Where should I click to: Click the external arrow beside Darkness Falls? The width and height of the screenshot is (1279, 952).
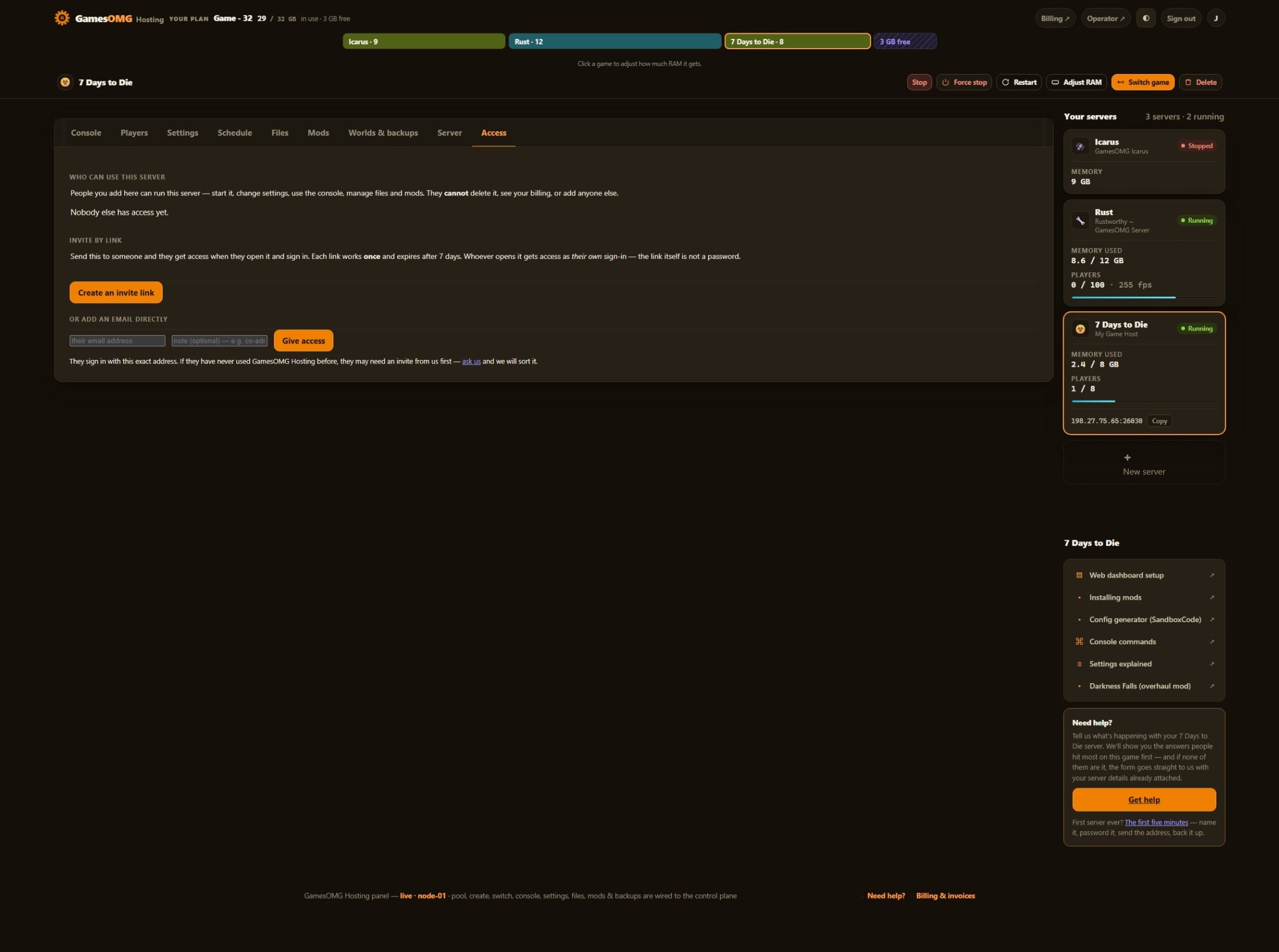point(1212,686)
